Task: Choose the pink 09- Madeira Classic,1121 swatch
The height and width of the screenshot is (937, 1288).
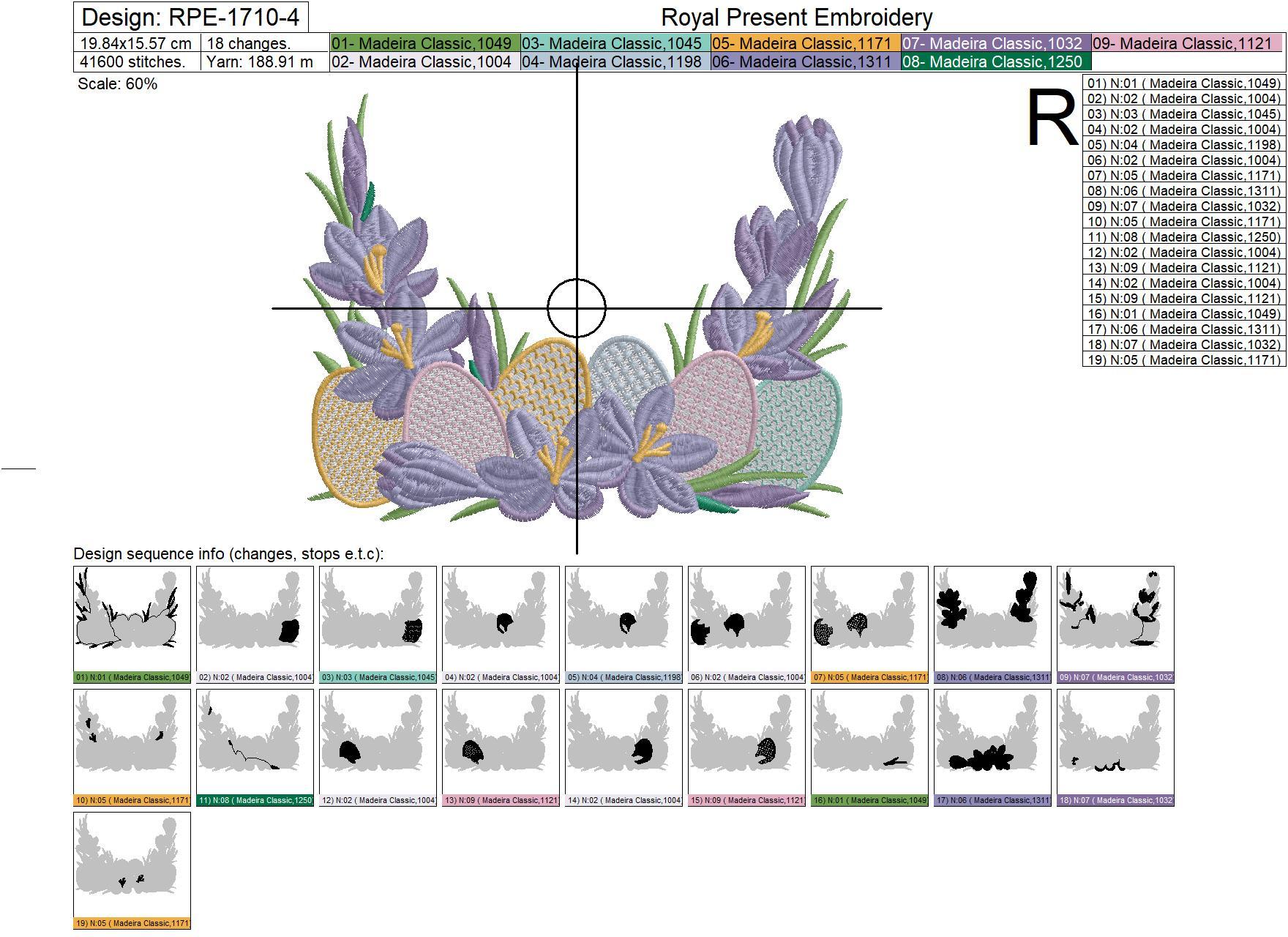Action: [x=1186, y=43]
